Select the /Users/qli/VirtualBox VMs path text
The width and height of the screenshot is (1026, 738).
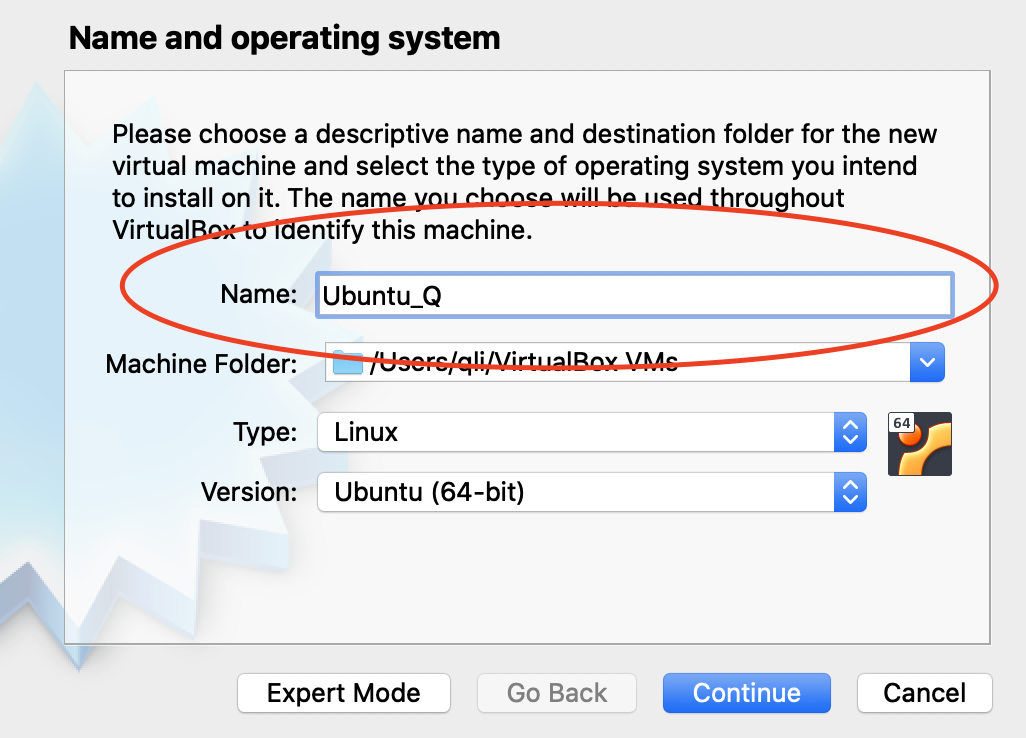[523, 362]
